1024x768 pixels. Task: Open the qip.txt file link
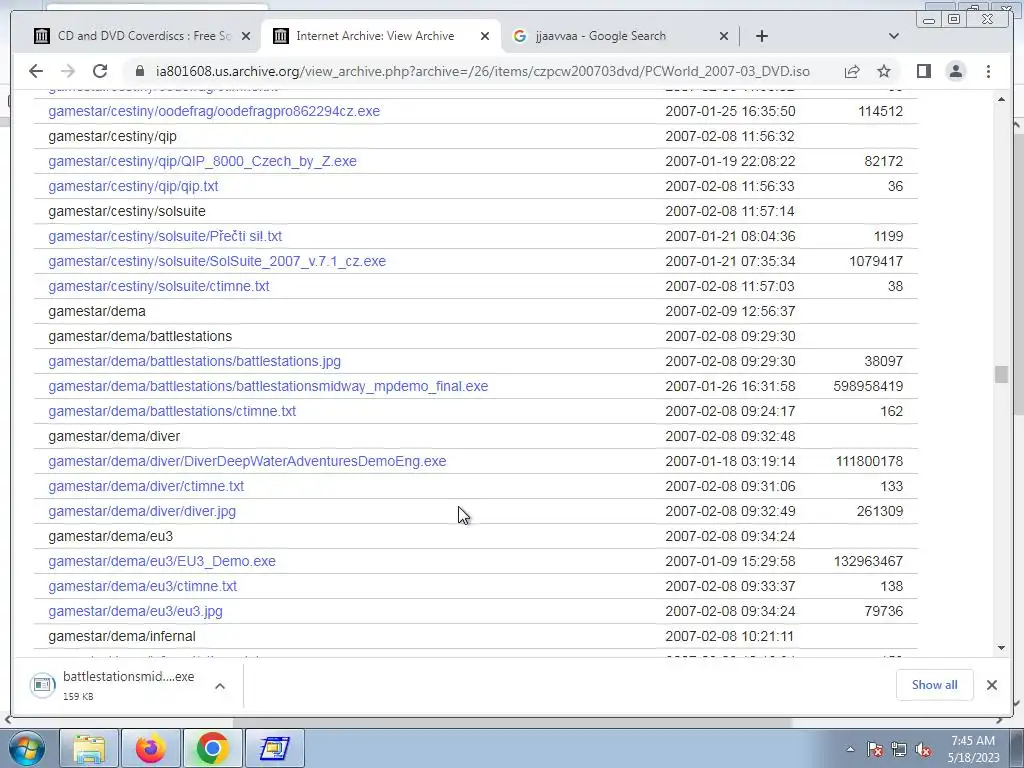pyautogui.click(x=133, y=186)
